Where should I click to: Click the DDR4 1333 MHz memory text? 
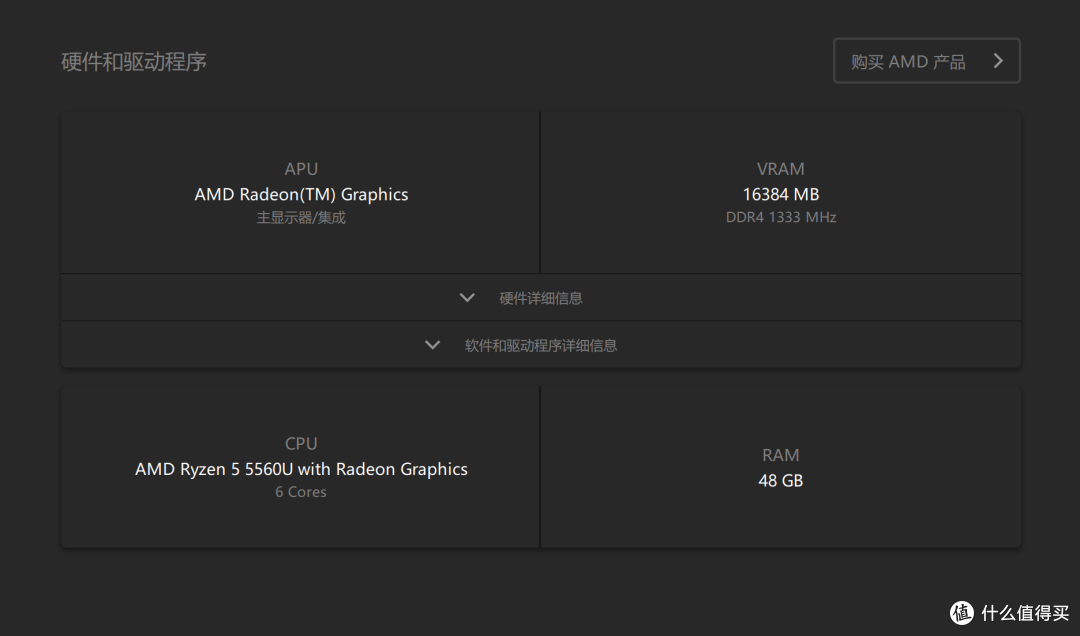[780, 217]
